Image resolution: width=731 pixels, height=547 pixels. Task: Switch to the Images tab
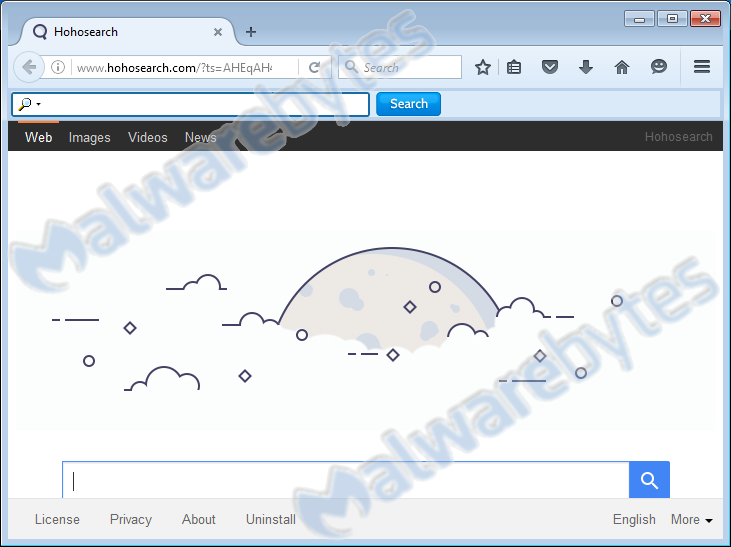[89, 137]
